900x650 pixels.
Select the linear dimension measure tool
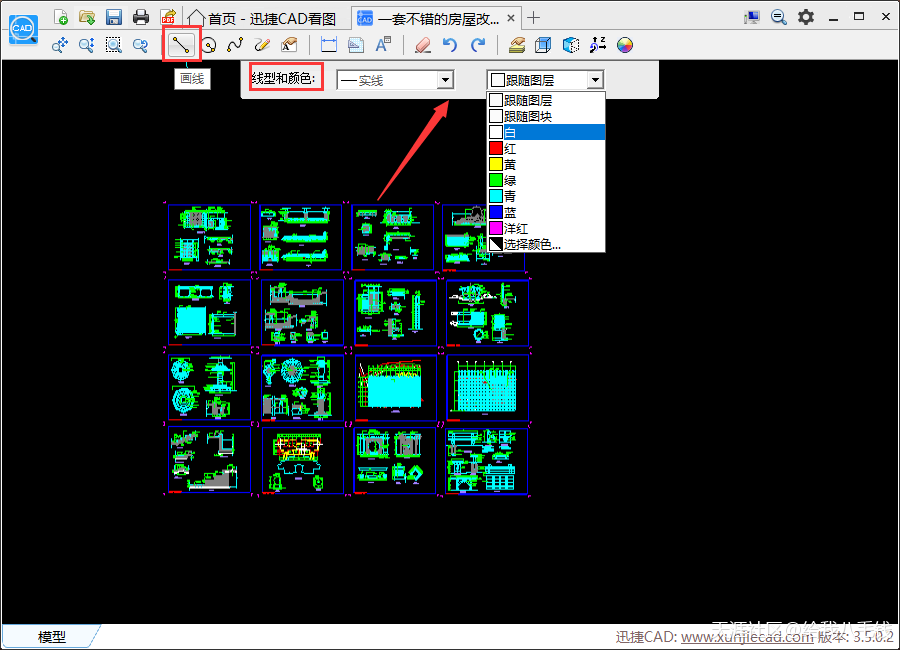coord(329,45)
